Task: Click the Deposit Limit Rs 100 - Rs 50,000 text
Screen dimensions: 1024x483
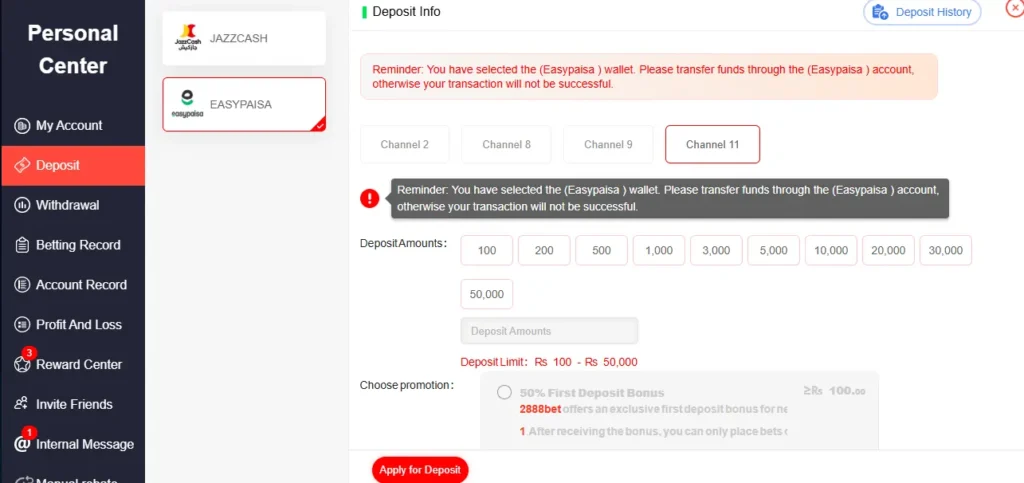Action: pyautogui.click(x=549, y=362)
